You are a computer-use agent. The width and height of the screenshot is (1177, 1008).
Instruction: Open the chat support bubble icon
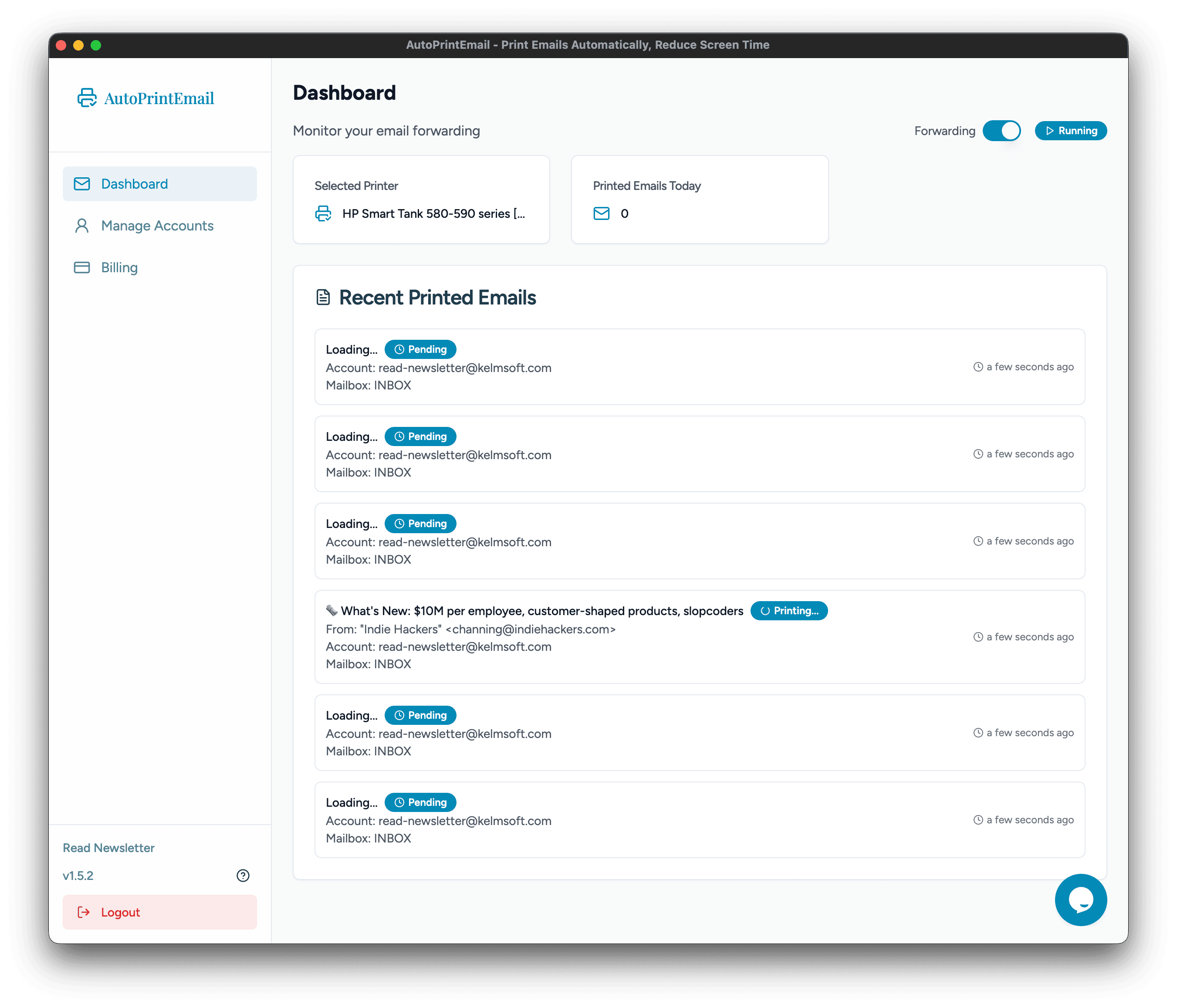(1080, 900)
